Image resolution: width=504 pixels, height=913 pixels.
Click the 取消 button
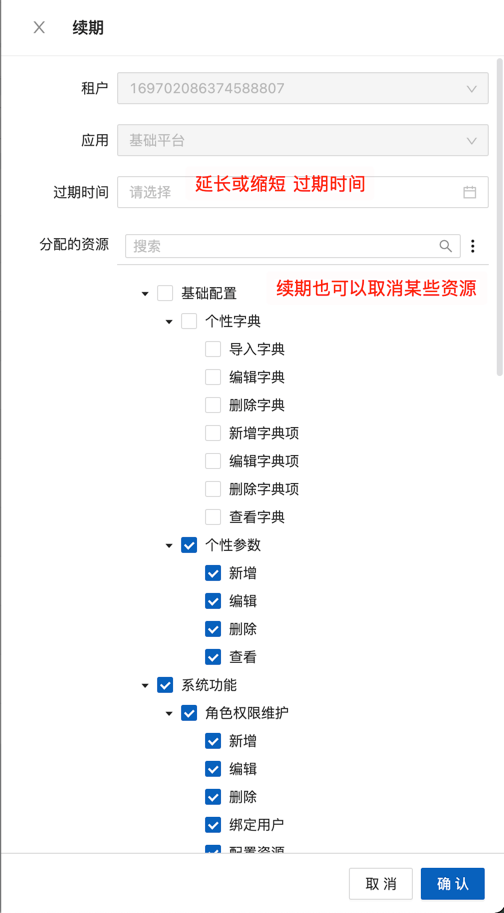coord(381,884)
